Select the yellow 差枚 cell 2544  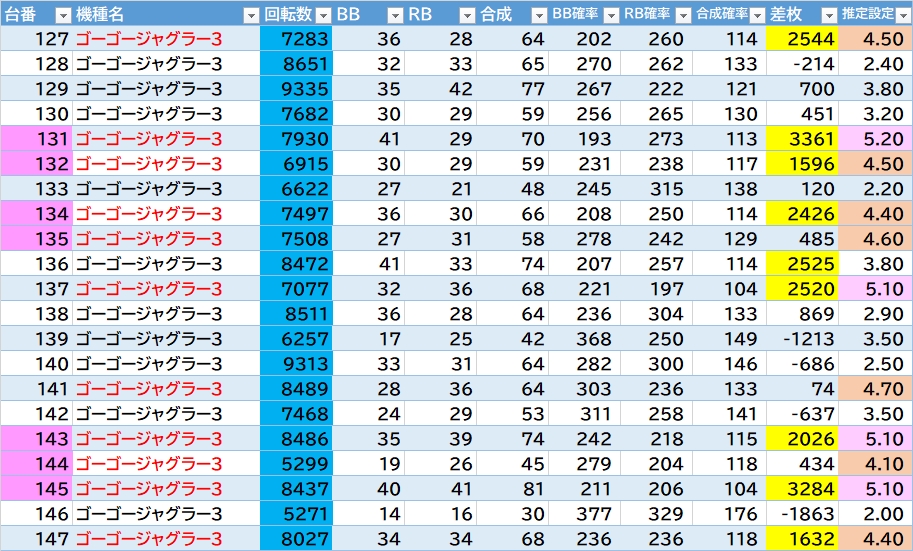pyautogui.click(x=802, y=38)
